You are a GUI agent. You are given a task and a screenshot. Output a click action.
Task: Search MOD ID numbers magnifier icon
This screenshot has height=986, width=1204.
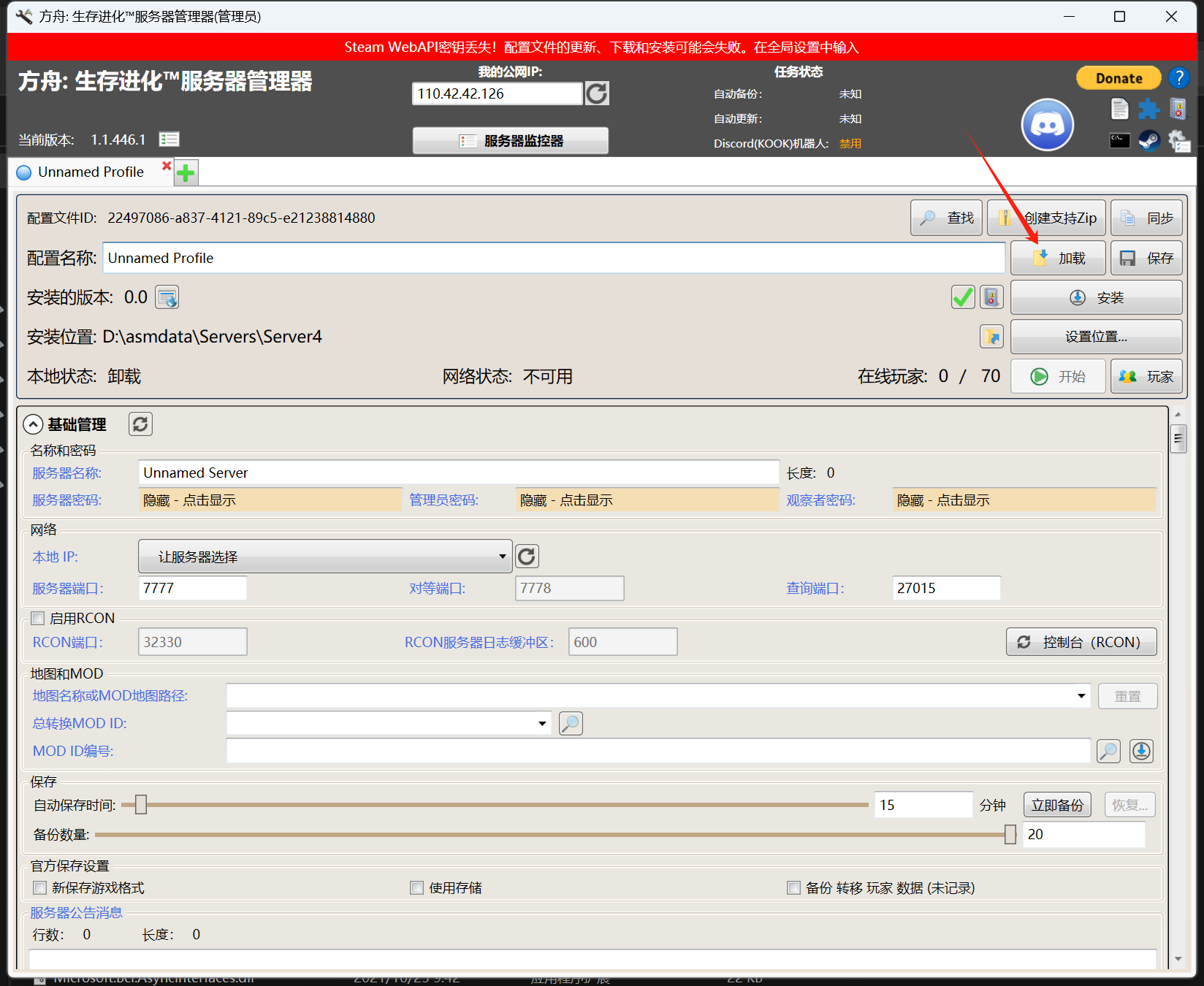[1108, 751]
